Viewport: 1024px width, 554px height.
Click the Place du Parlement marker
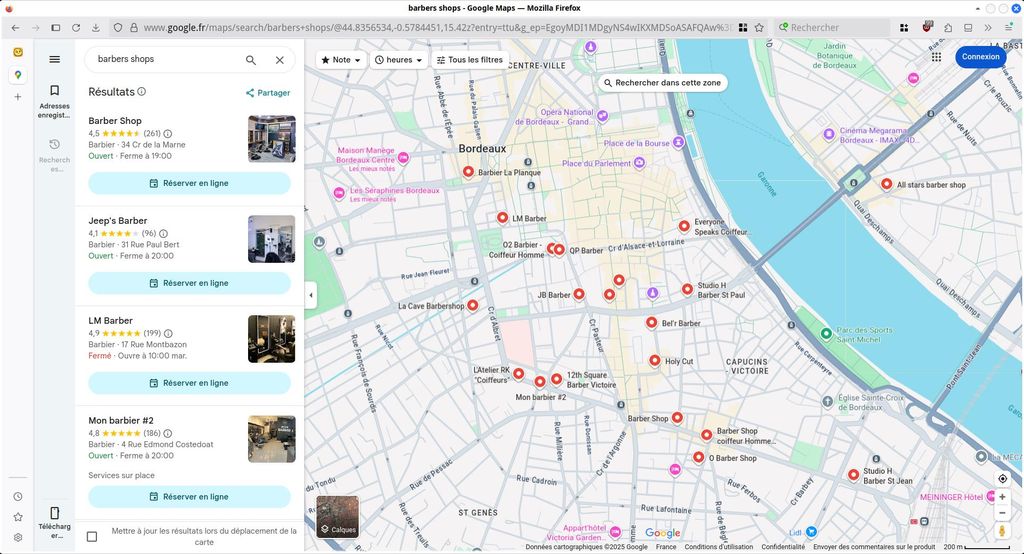pyautogui.click(x=639, y=162)
